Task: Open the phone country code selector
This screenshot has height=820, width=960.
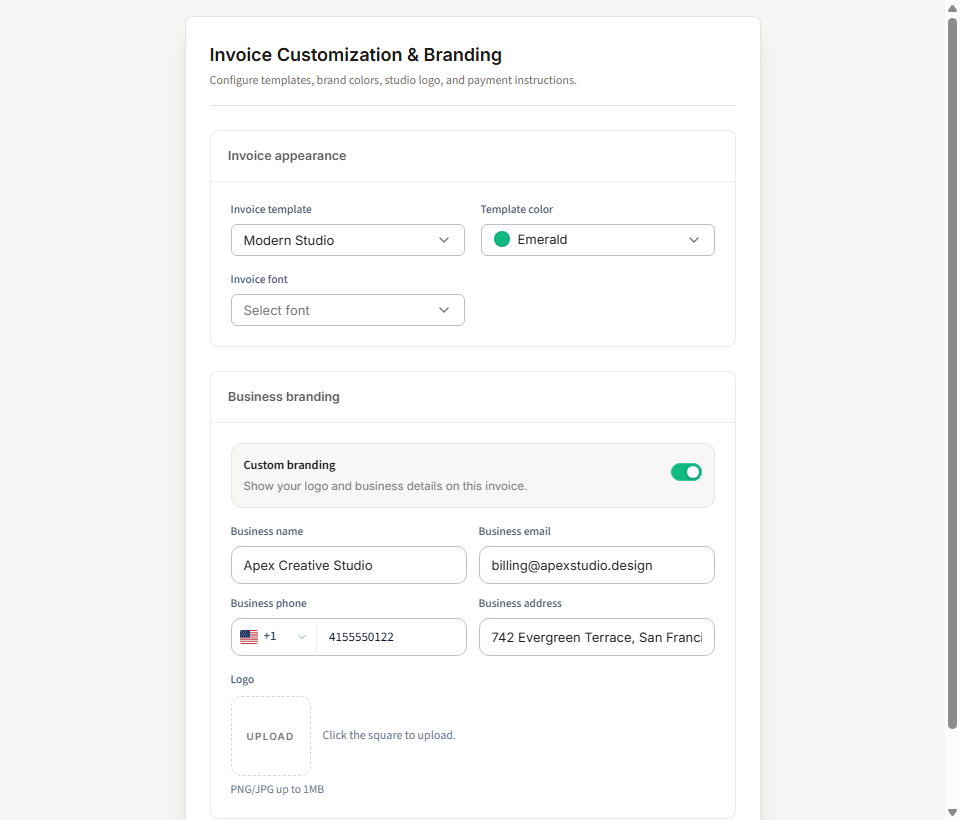Action: [274, 637]
